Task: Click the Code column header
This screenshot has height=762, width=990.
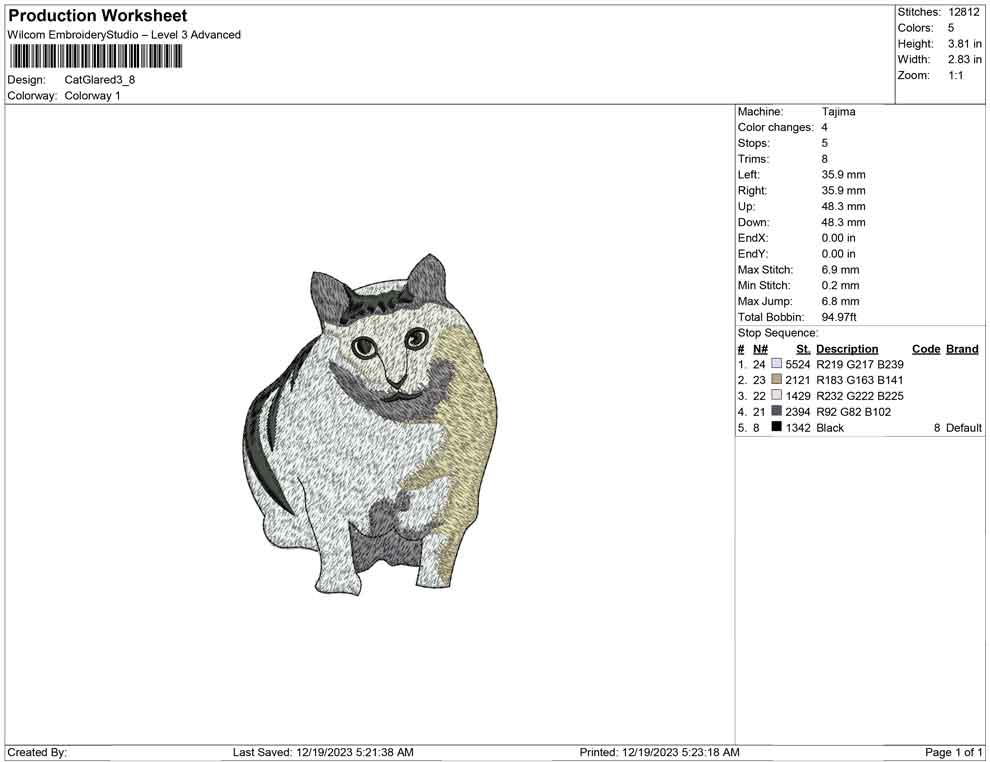Action: pyautogui.click(x=926, y=348)
